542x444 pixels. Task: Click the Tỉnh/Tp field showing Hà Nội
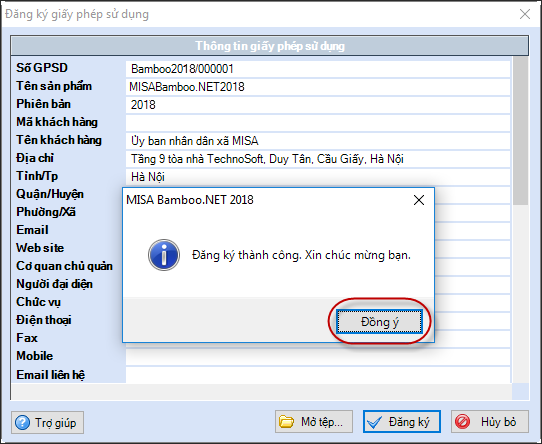[x=318, y=177]
